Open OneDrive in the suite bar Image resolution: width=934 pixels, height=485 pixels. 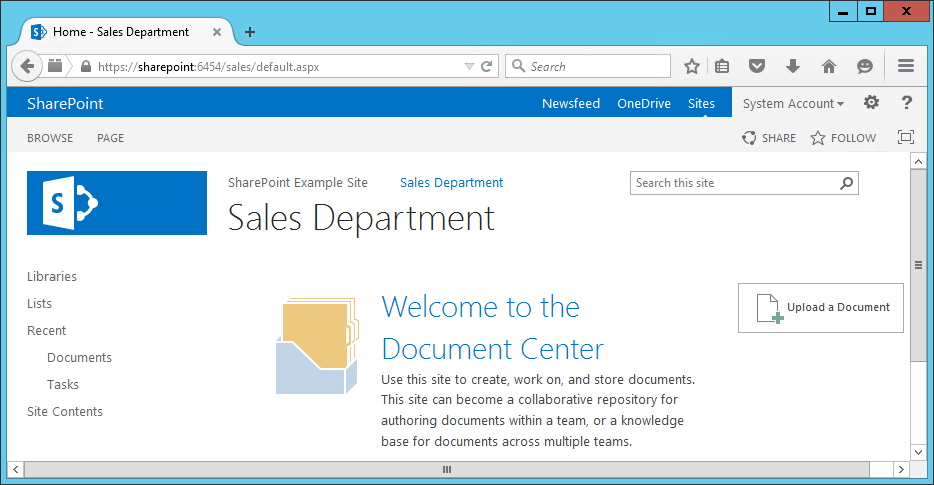644,103
